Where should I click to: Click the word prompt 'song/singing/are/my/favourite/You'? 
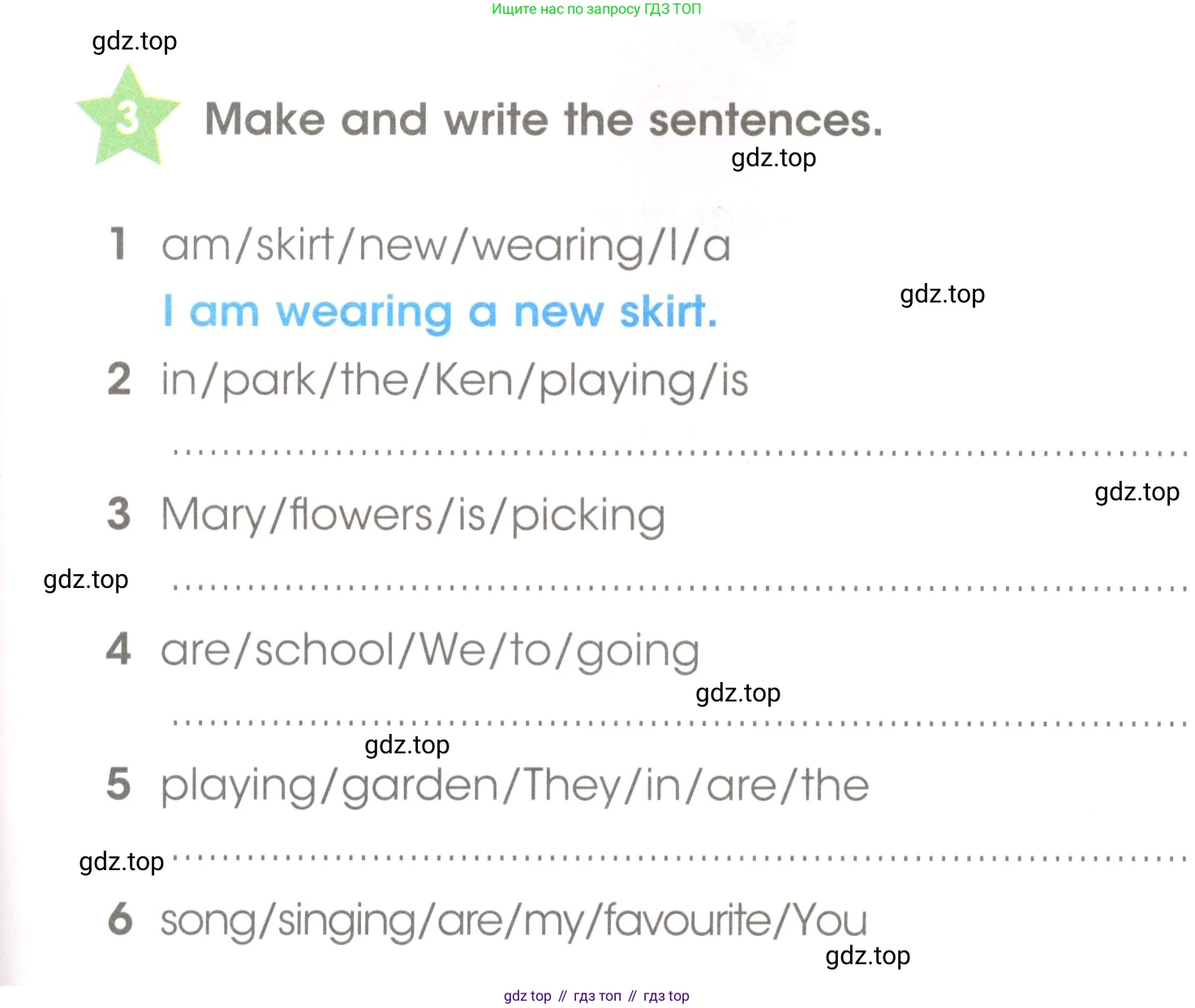(x=514, y=921)
